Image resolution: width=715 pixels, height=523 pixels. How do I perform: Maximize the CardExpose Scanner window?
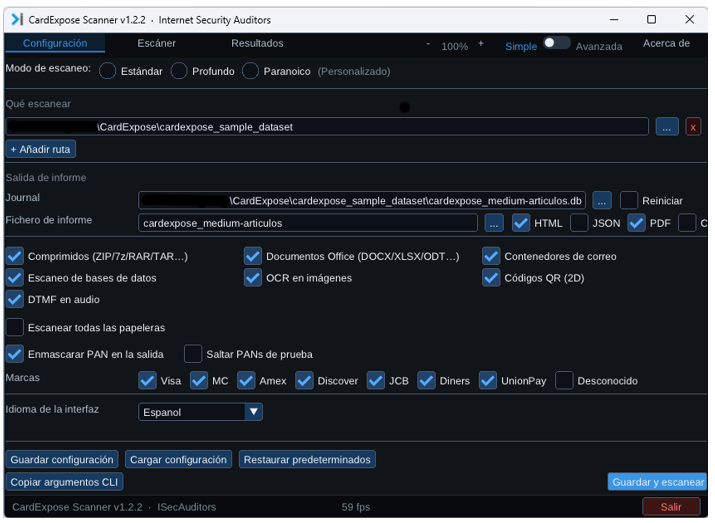coord(651,19)
